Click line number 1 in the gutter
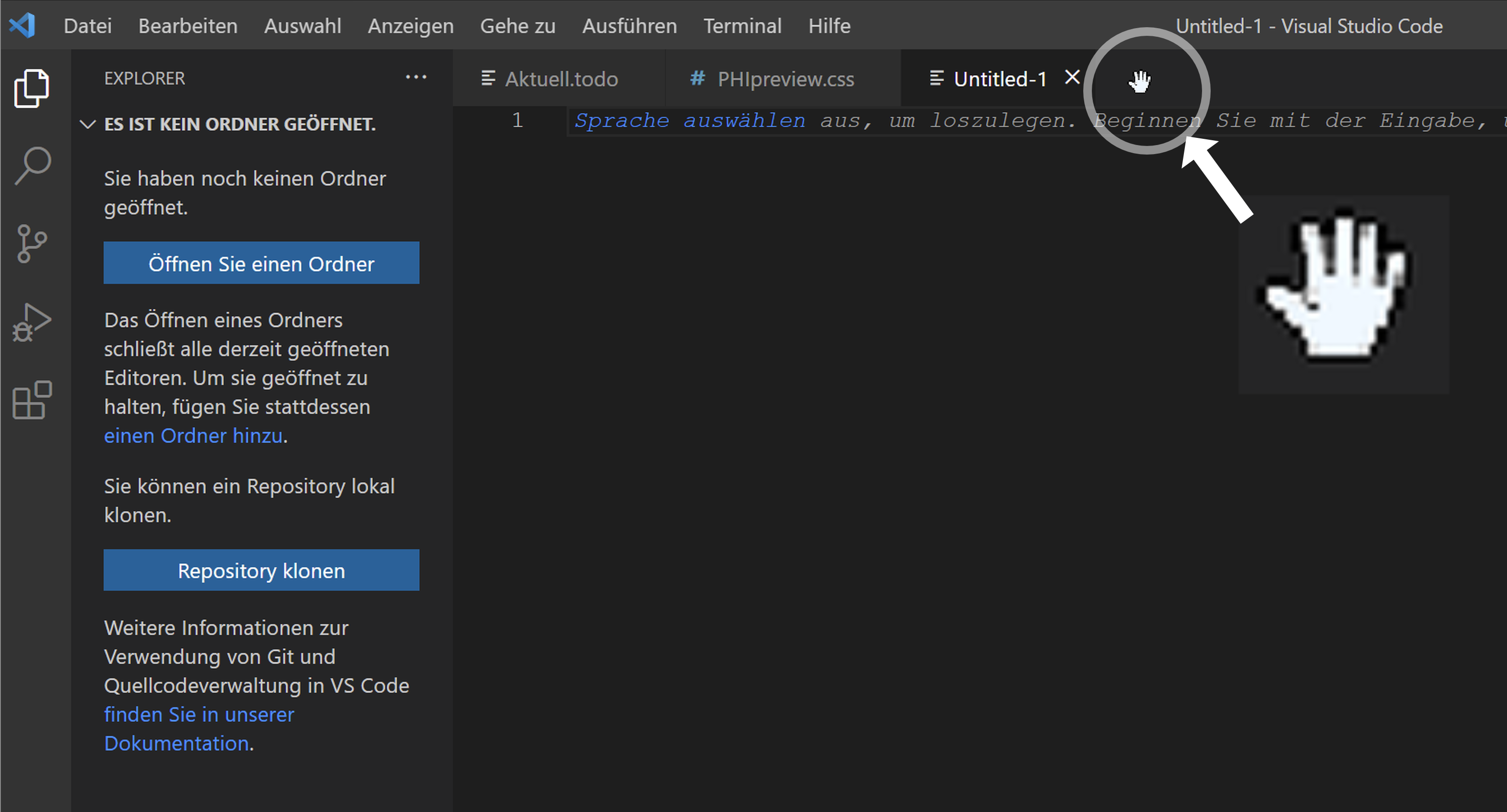 (517, 120)
